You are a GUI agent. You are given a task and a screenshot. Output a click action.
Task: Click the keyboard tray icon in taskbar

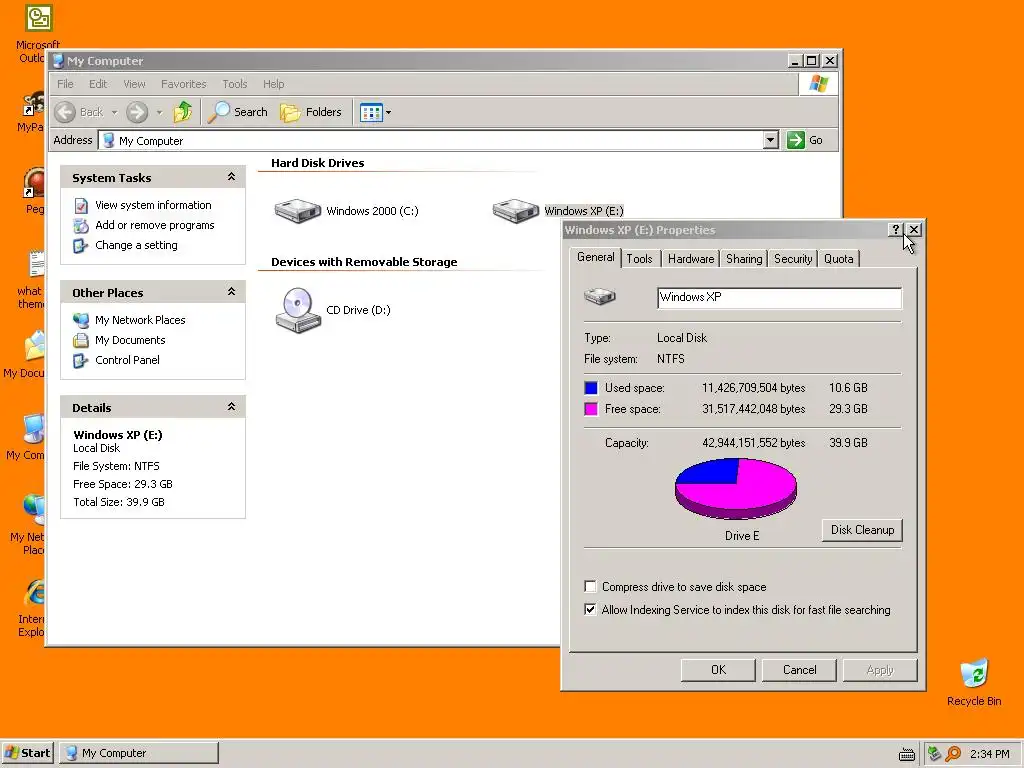click(906, 754)
